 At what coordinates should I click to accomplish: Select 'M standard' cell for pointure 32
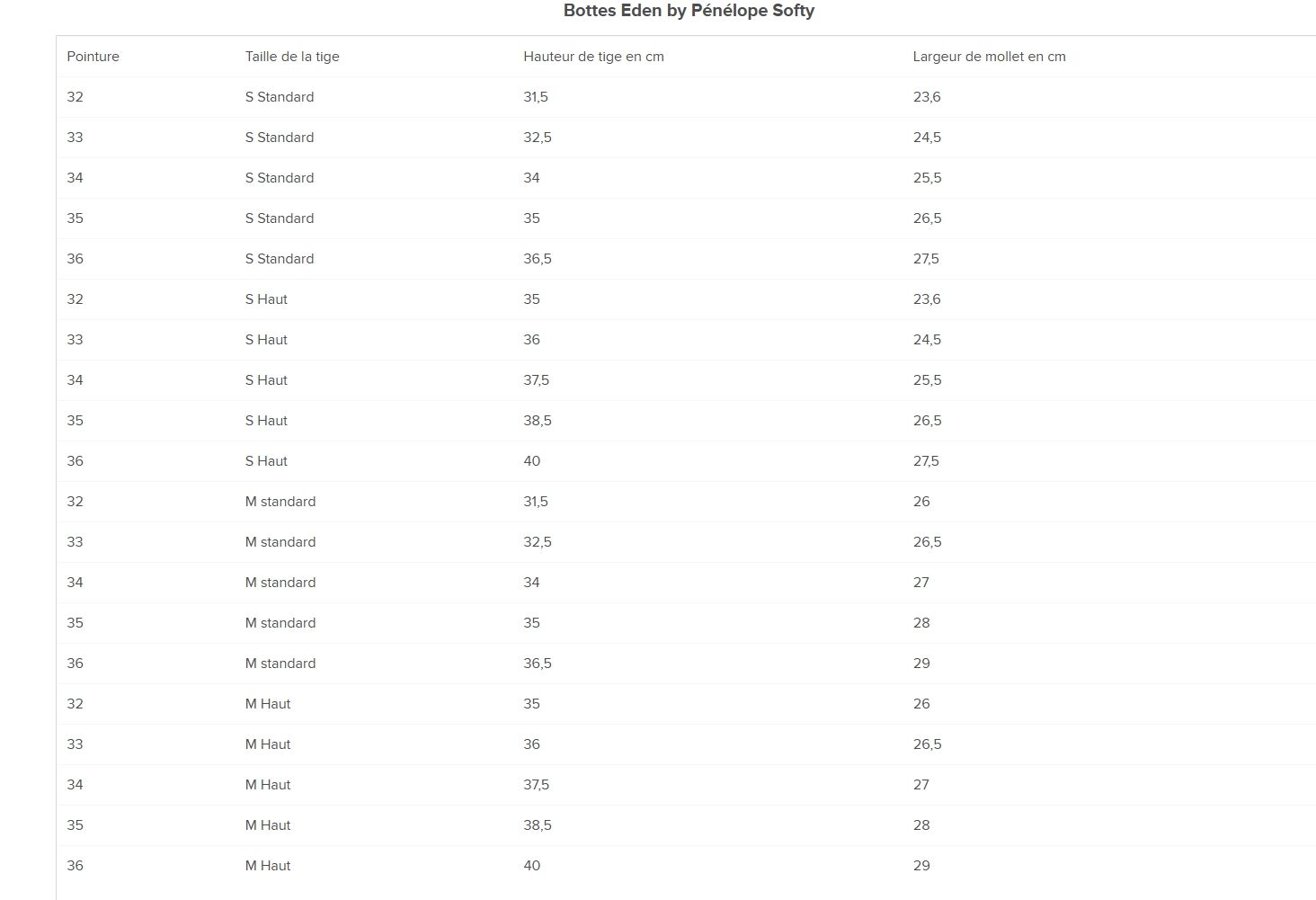coord(280,501)
